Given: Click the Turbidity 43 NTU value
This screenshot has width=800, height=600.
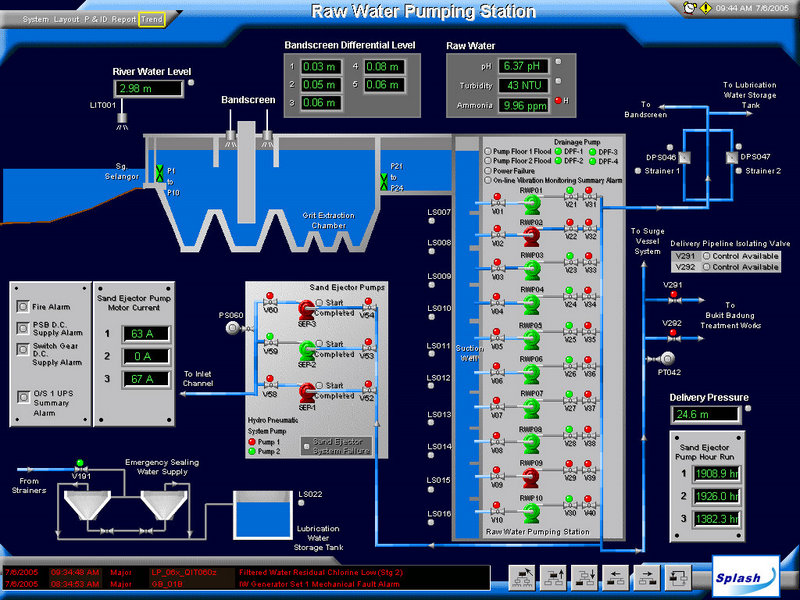Looking at the screenshot, I should 523,86.
